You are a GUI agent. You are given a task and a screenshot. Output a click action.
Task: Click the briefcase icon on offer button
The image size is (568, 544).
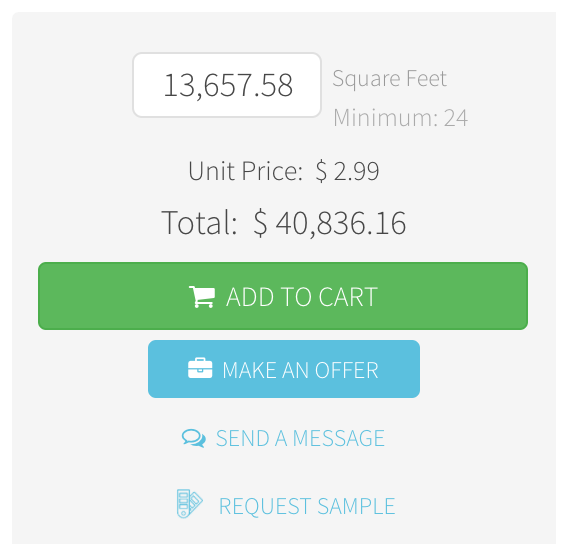point(200,368)
